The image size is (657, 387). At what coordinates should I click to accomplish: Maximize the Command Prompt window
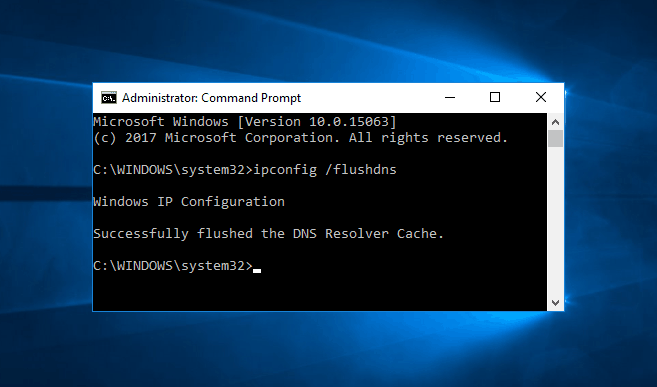click(495, 98)
